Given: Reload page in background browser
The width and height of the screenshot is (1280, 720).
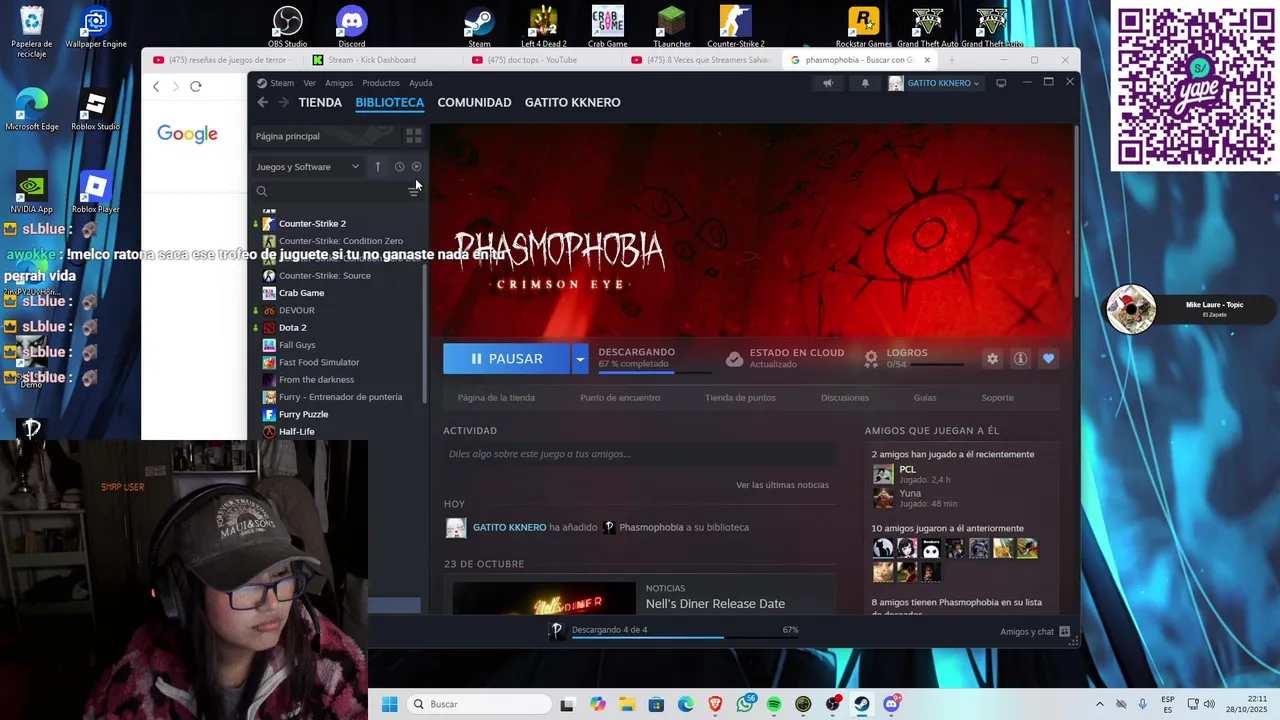Looking at the screenshot, I should [x=196, y=87].
